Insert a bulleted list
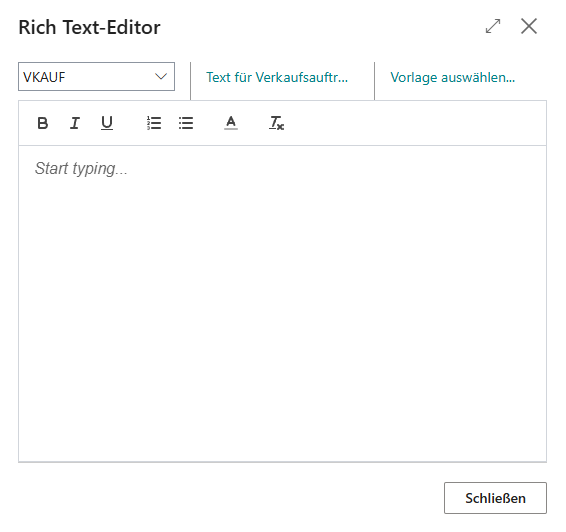The width and height of the screenshot is (566, 532). 186,123
